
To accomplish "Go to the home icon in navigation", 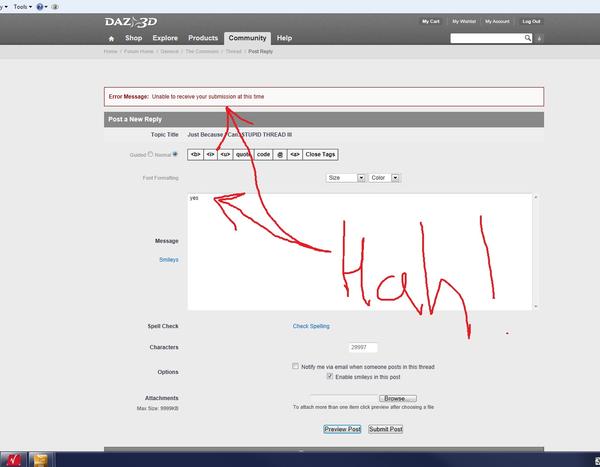I will pos(111,39).
